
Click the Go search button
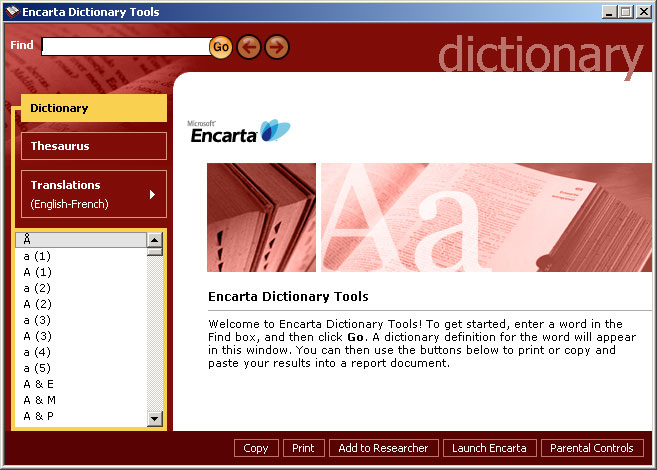point(221,46)
